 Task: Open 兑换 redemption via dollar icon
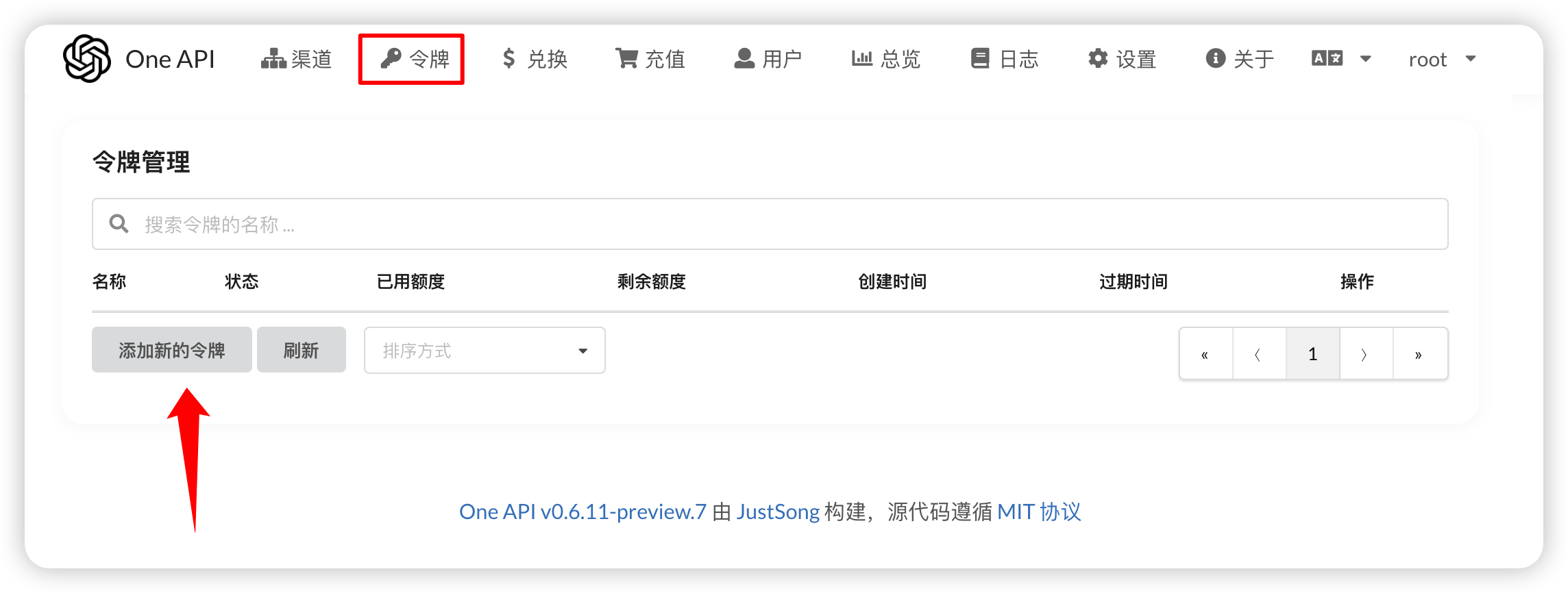pyautogui.click(x=534, y=59)
